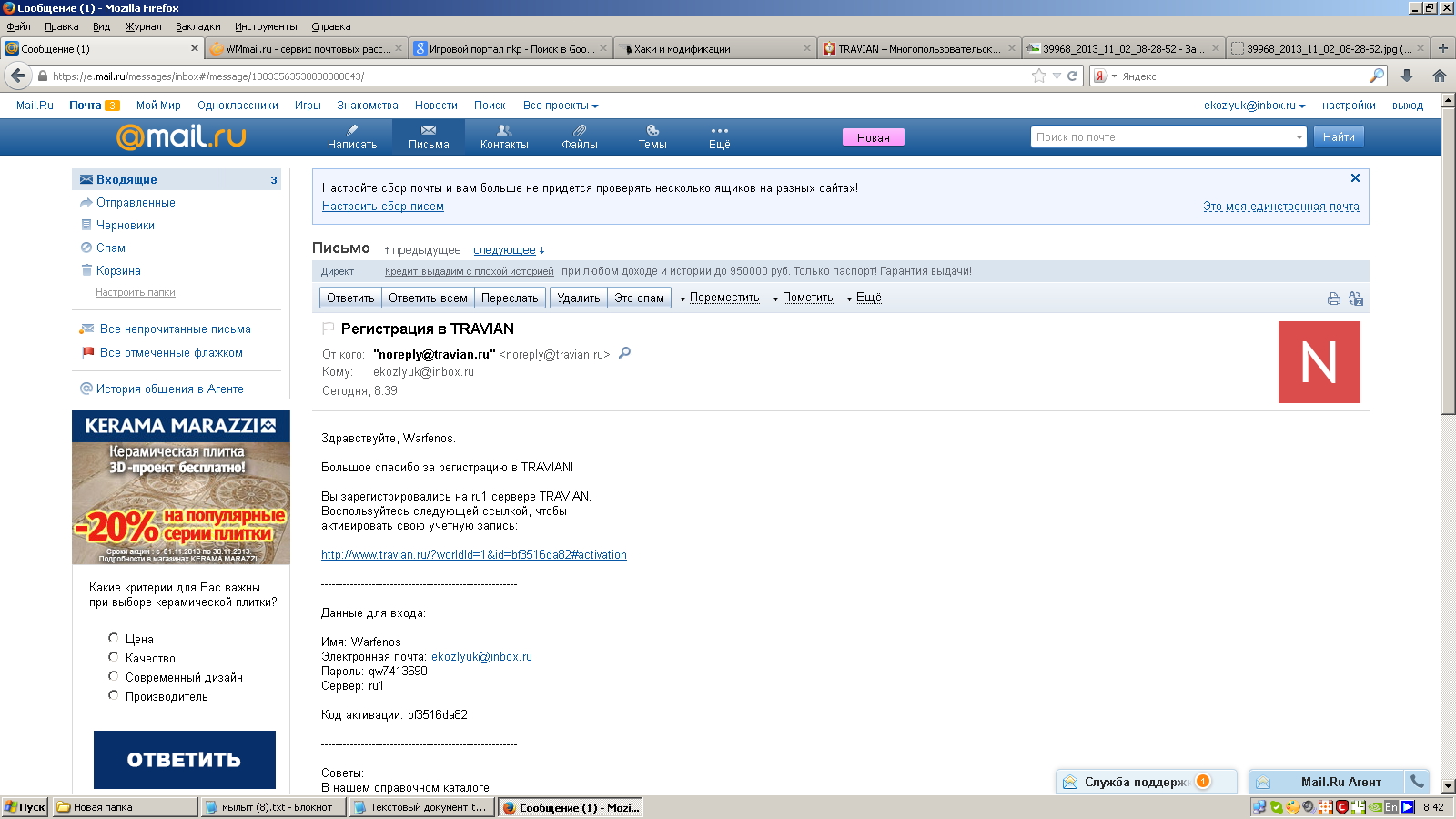Click the Удалить delete button
The width and height of the screenshot is (1456, 819).
coord(579,298)
